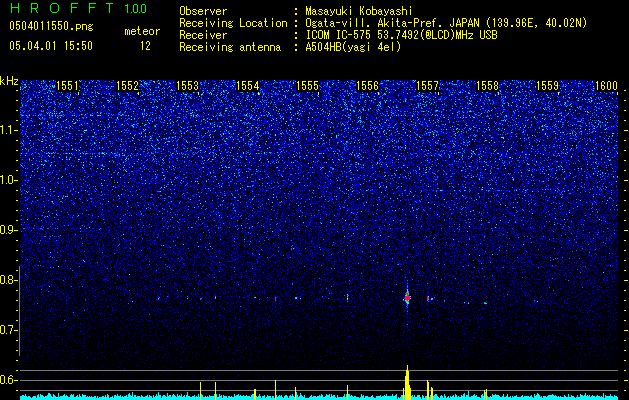Click the gray vertical range bar at left edge
This screenshot has width=629, height=400.
[x=20, y=311]
